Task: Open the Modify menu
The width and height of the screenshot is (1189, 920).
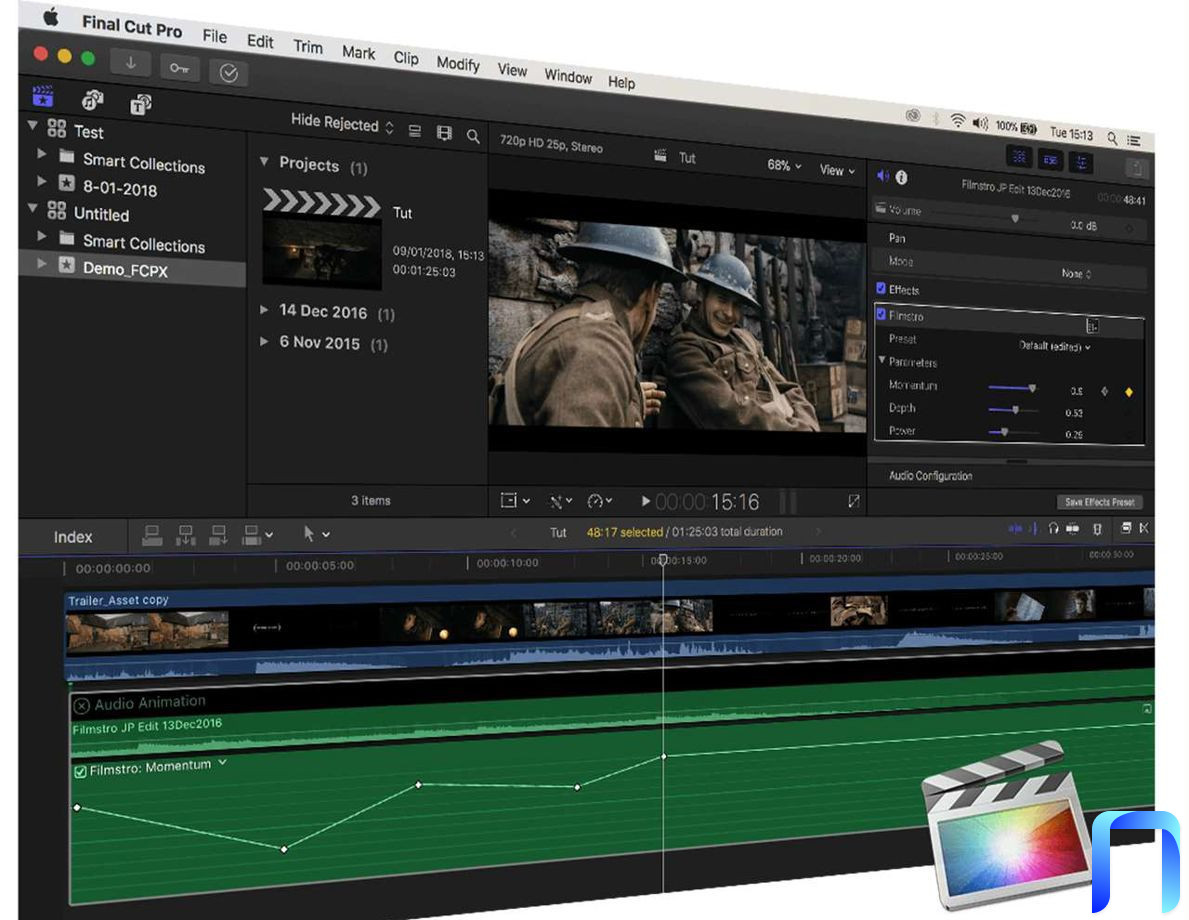Action: (458, 64)
